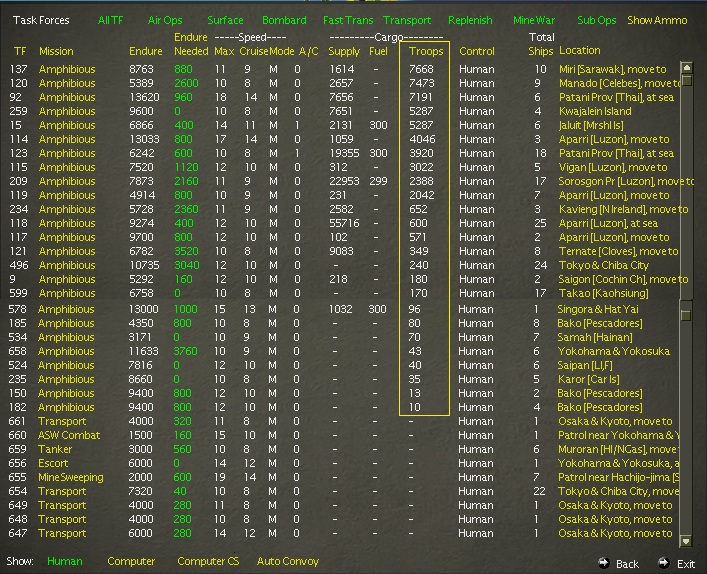Click endure needed value 3760
This screenshot has width=707, height=574.
pos(186,351)
